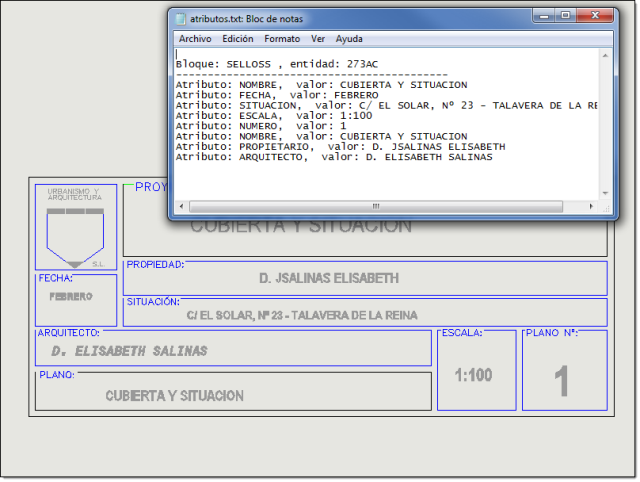Select 'D. ELISABETH SALINAS' in drawing
640x482 pixels.
[129, 351]
